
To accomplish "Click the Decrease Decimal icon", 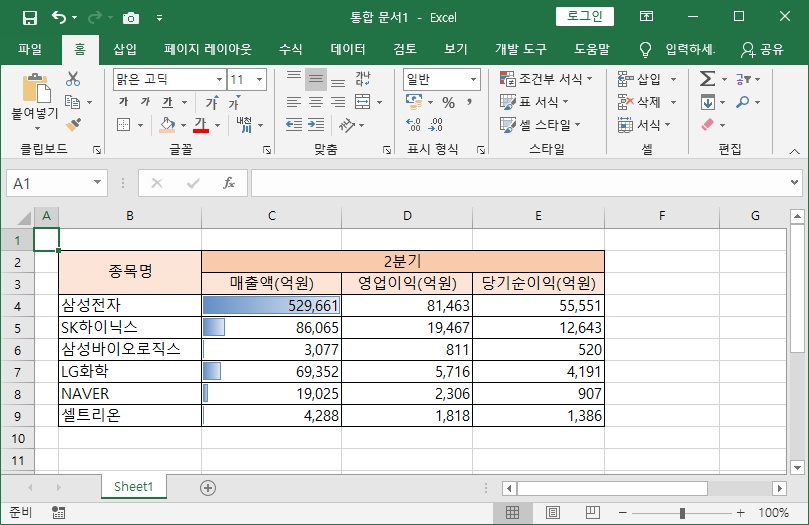I will coord(436,124).
